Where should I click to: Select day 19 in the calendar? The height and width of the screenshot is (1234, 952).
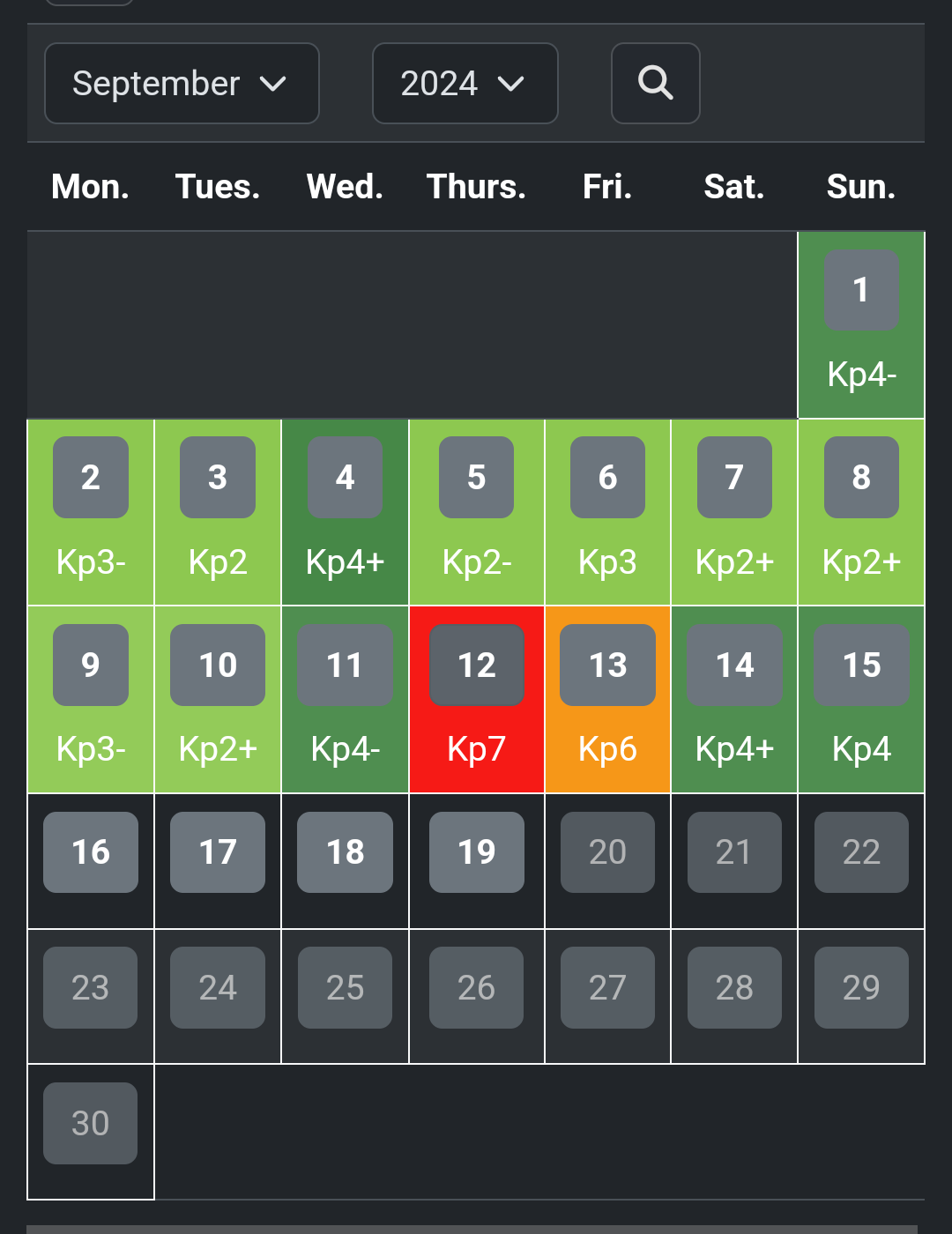[x=476, y=852]
